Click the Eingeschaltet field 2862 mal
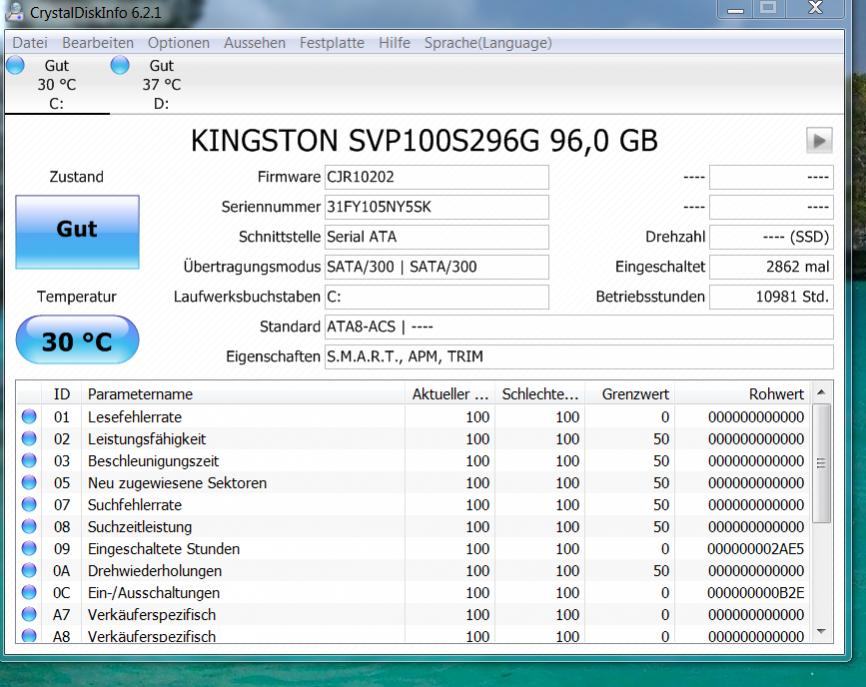Screen dimensions: 866x687 pyautogui.click(x=771, y=267)
